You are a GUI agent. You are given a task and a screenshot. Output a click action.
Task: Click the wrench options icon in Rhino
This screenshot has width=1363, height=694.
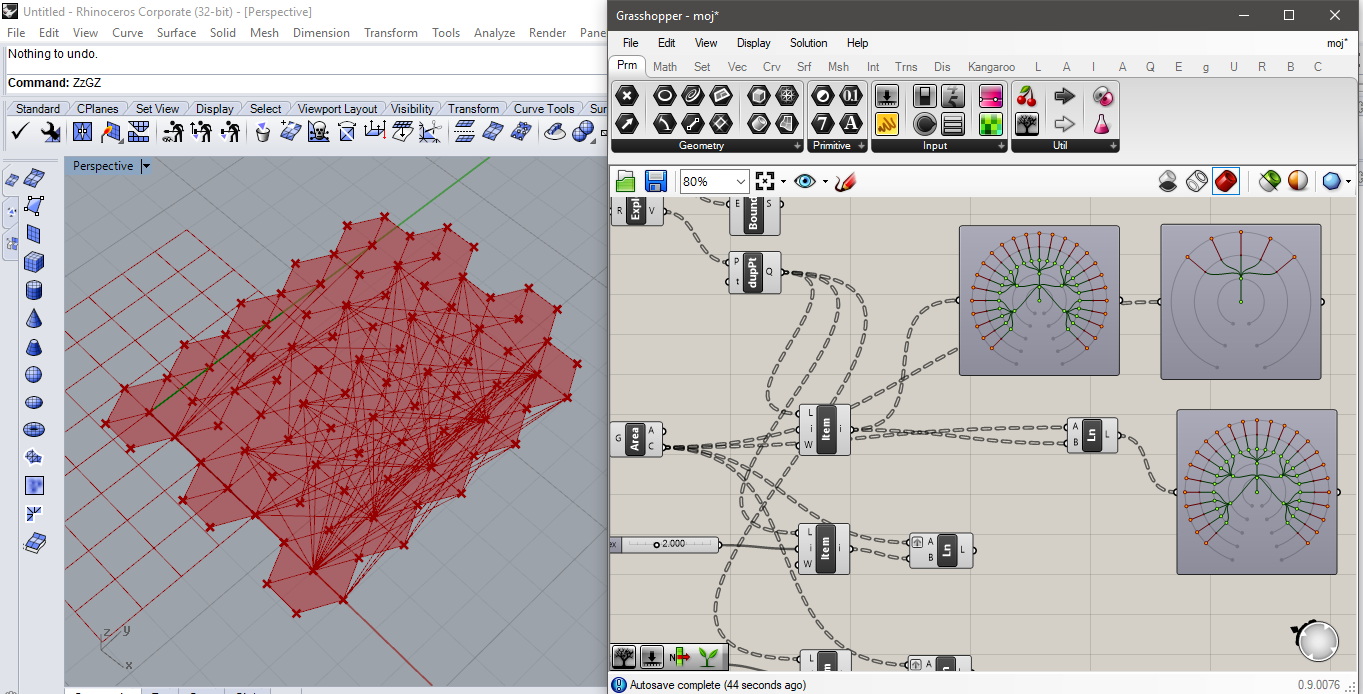50,131
